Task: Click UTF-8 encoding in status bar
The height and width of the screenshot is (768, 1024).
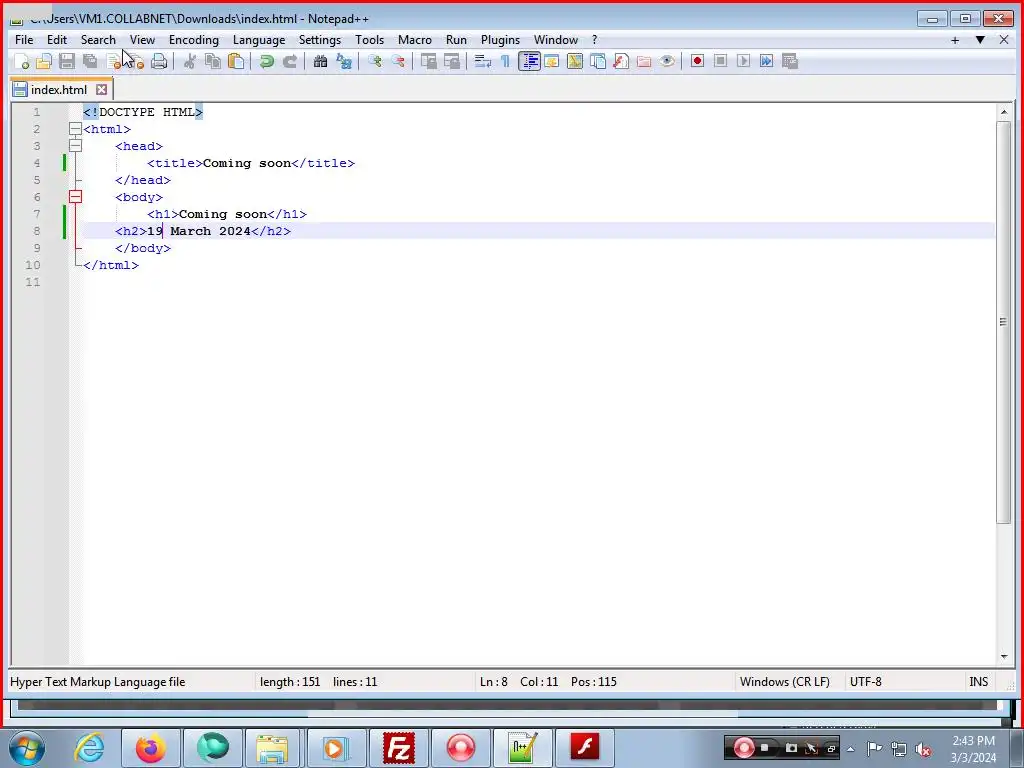Action: (x=865, y=682)
